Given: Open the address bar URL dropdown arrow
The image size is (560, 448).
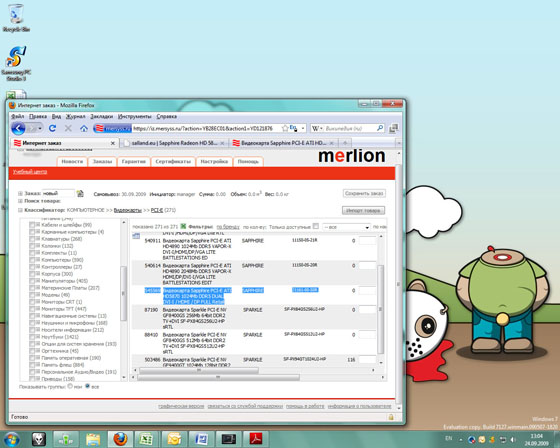Looking at the screenshot, I should click(x=303, y=128).
